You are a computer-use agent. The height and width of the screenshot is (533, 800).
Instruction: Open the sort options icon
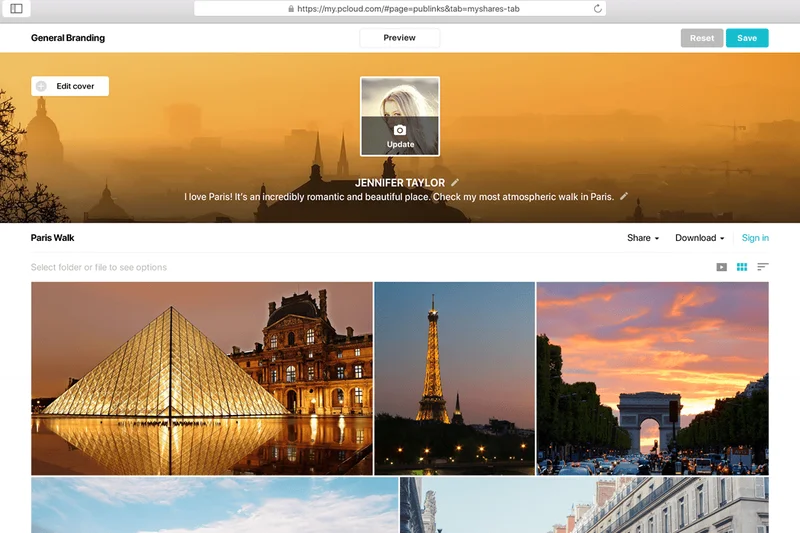pyautogui.click(x=763, y=267)
